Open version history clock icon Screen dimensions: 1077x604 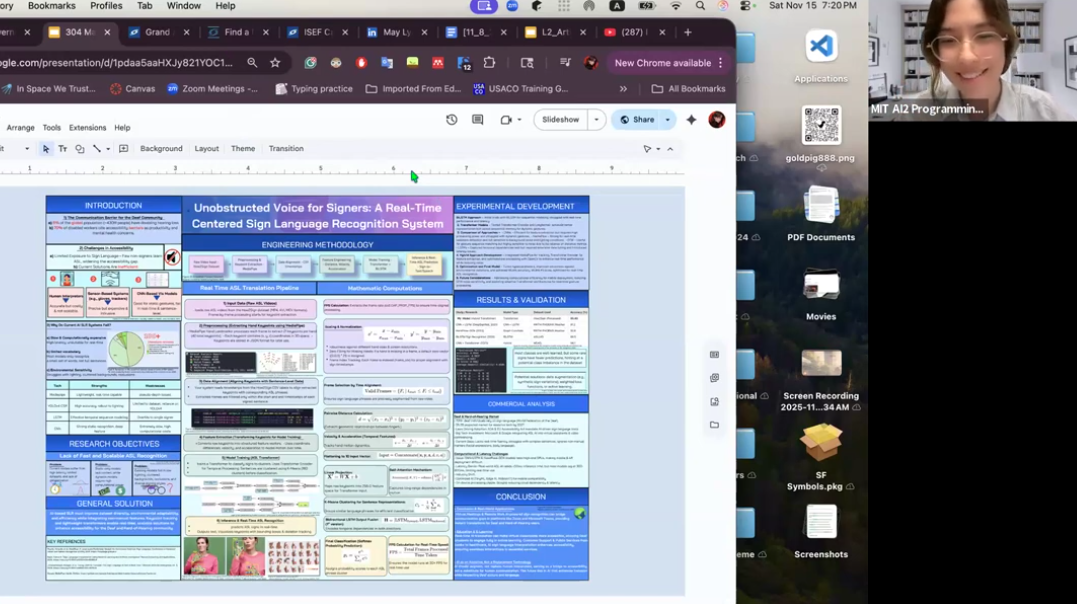click(451, 120)
